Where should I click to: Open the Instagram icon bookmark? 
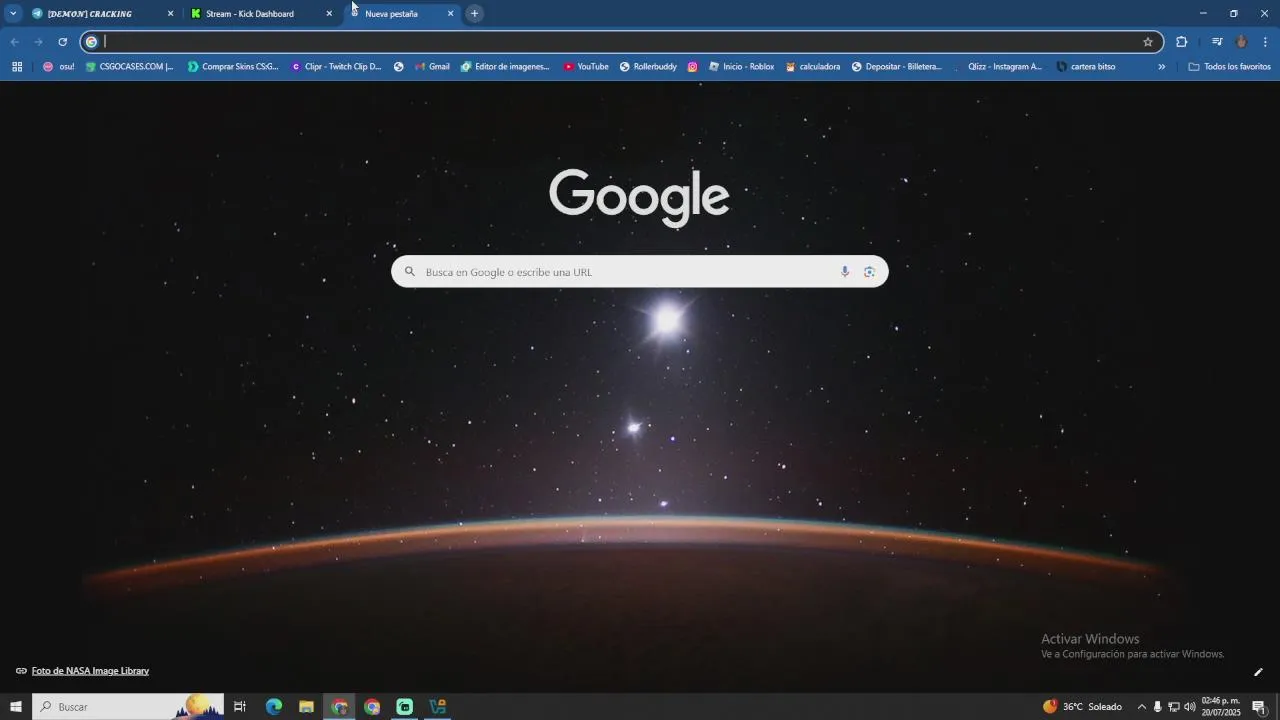pyautogui.click(x=692, y=67)
